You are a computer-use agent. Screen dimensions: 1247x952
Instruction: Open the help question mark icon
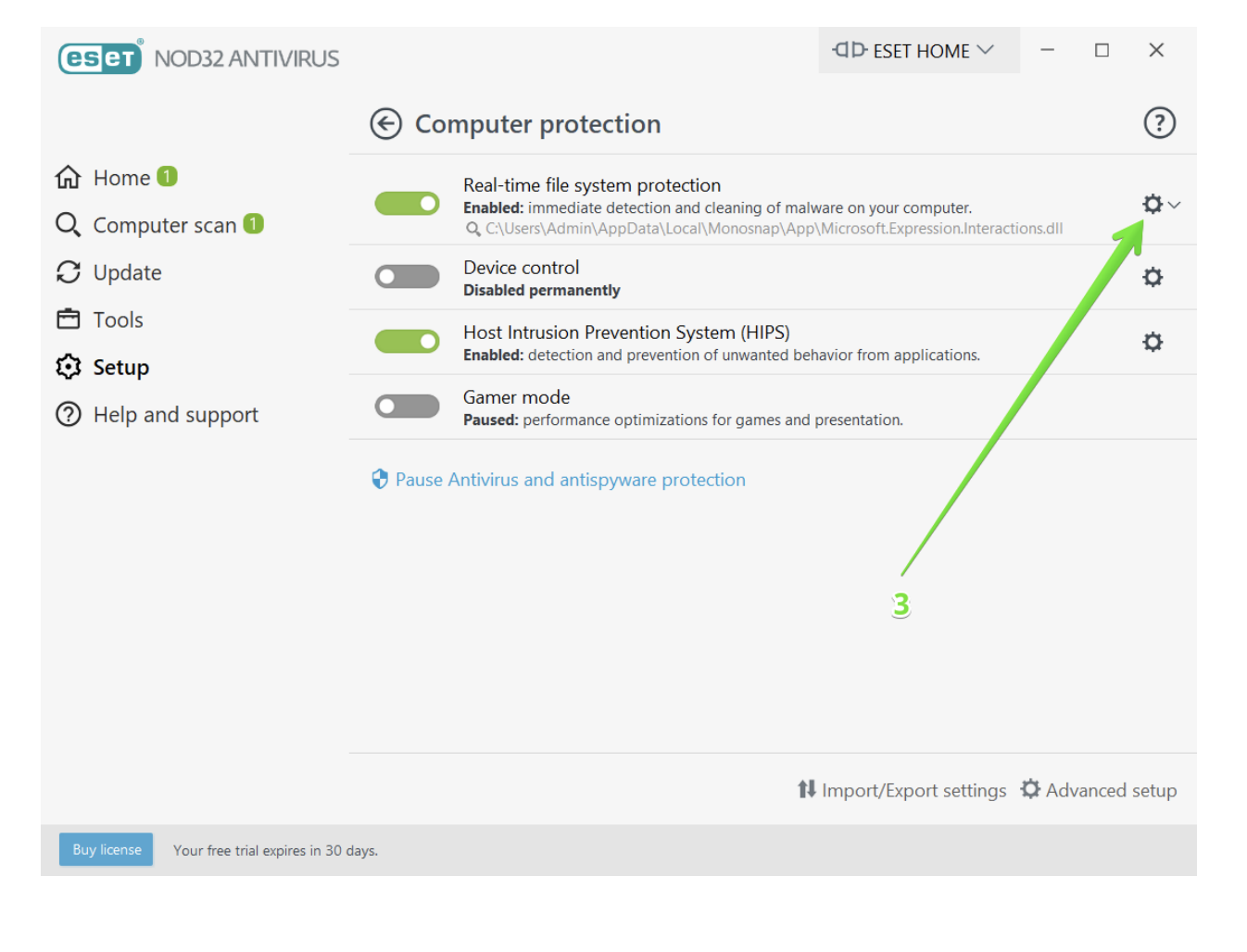pyautogui.click(x=1159, y=122)
